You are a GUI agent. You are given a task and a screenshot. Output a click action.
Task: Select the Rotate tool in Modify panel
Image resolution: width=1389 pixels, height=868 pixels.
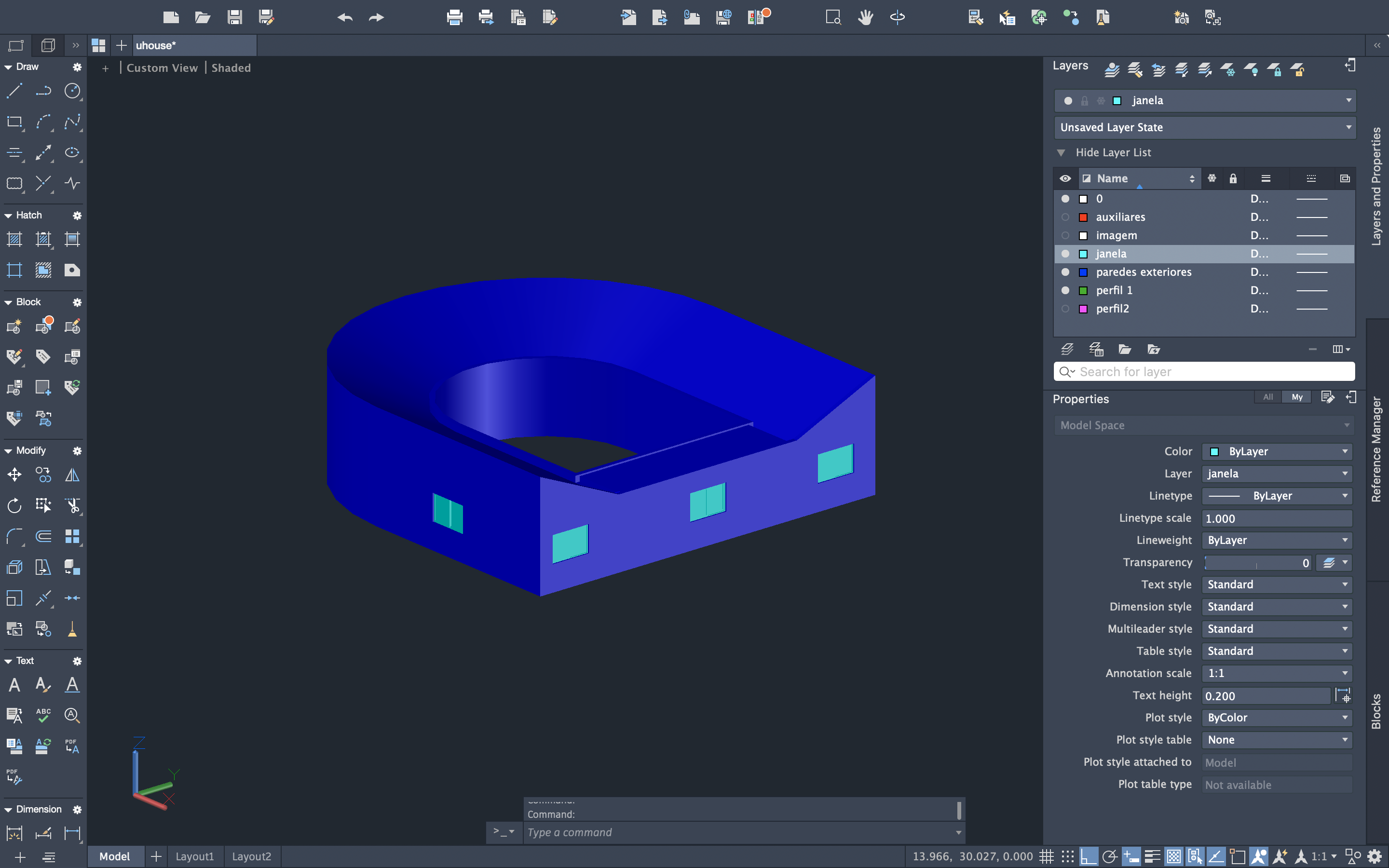coord(14,506)
